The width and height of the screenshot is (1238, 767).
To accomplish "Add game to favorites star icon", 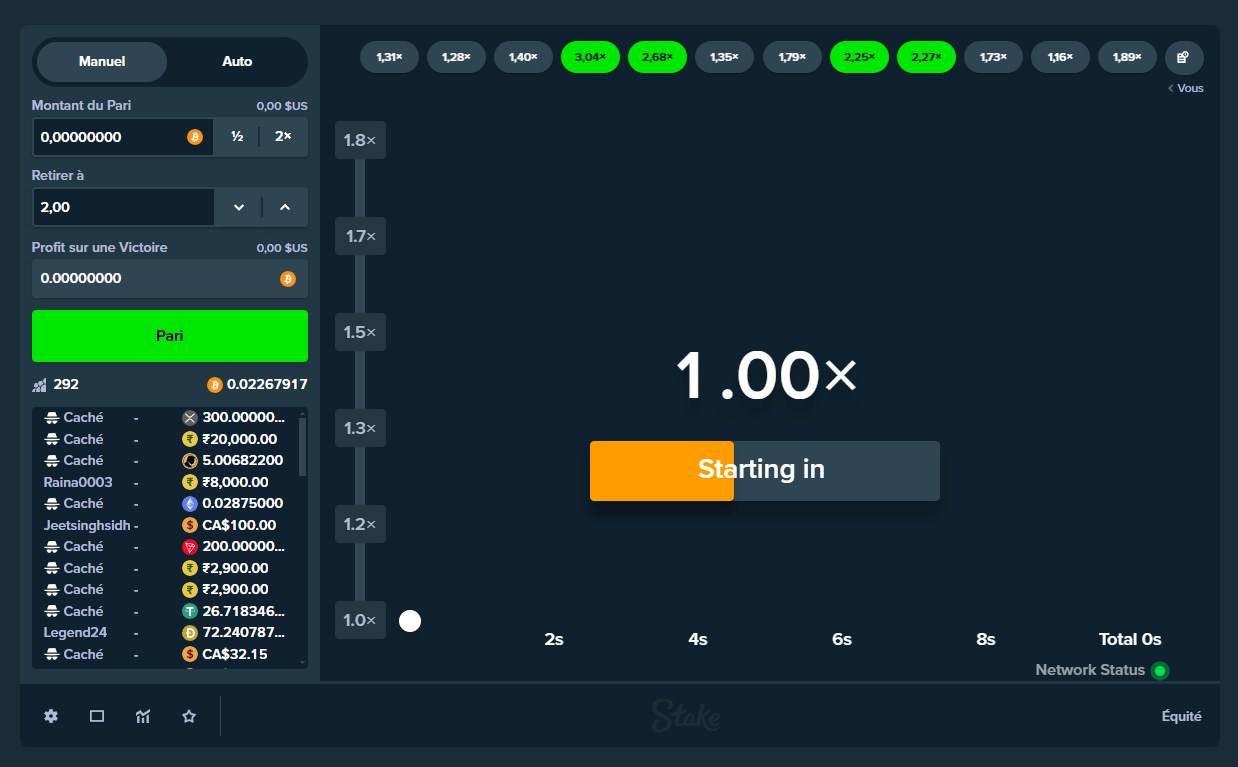I will 189,716.
